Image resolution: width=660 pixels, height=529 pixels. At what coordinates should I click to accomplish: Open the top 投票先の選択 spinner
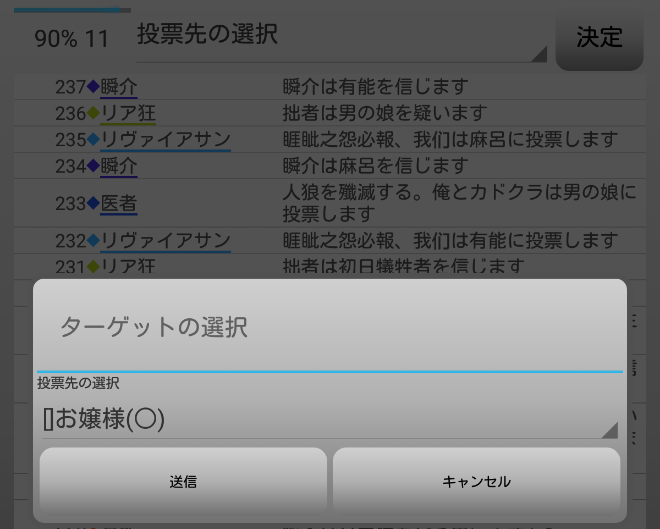tap(342, 37)
